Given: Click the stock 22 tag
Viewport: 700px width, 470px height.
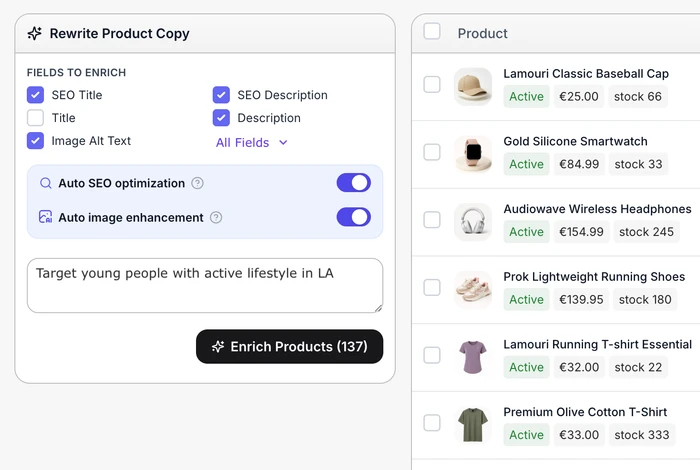Looking at the screenshot, I should coord(638,367).
